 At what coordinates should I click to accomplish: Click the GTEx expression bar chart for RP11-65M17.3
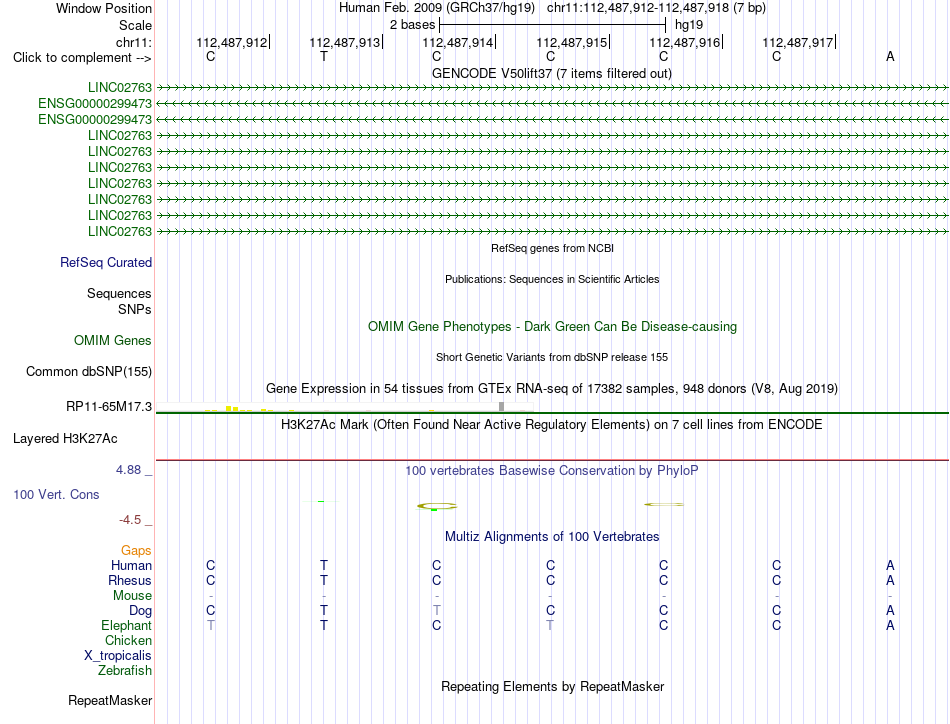pyautogui.click(x=344, y=407)
